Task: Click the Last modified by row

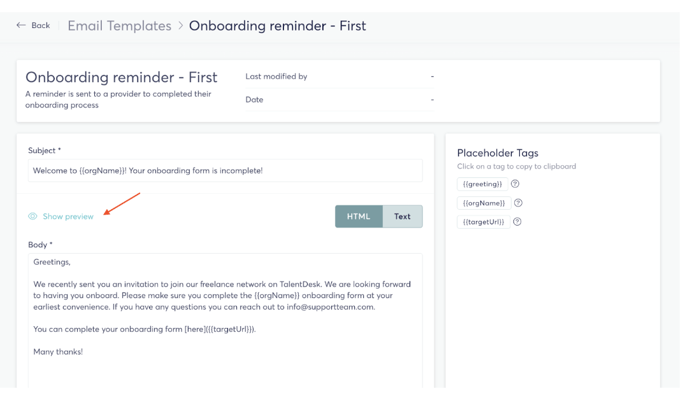Action: tap(340, 76)
